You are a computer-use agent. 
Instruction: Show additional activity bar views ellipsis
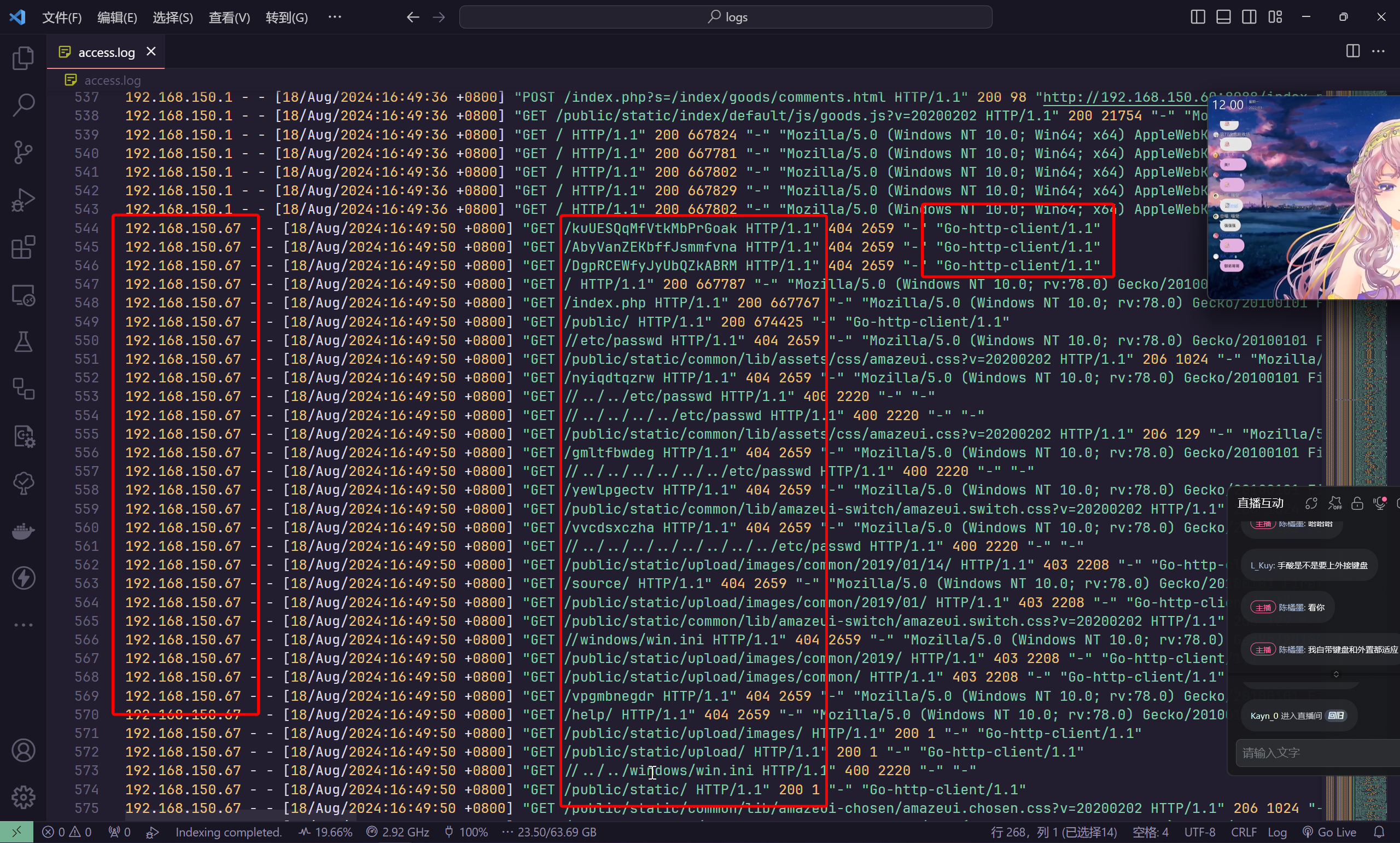tap(24, 625)
